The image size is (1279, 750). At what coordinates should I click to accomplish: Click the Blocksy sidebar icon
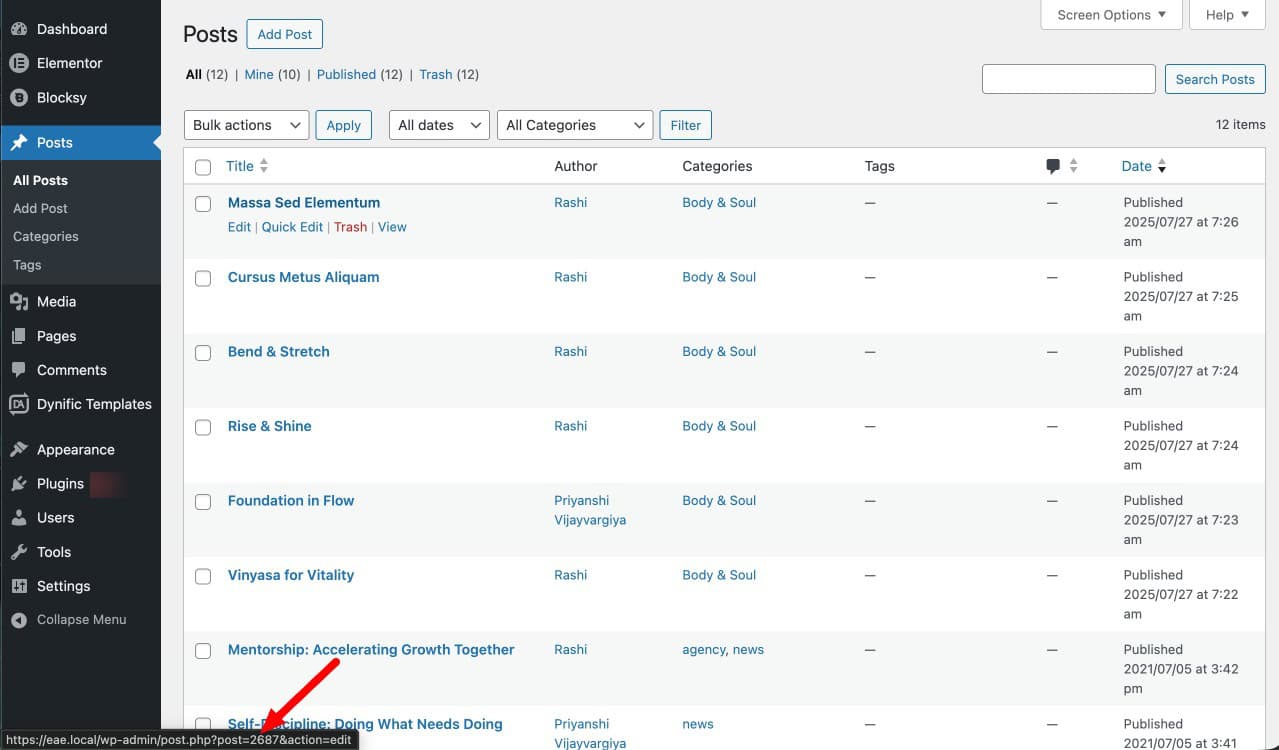19,98
